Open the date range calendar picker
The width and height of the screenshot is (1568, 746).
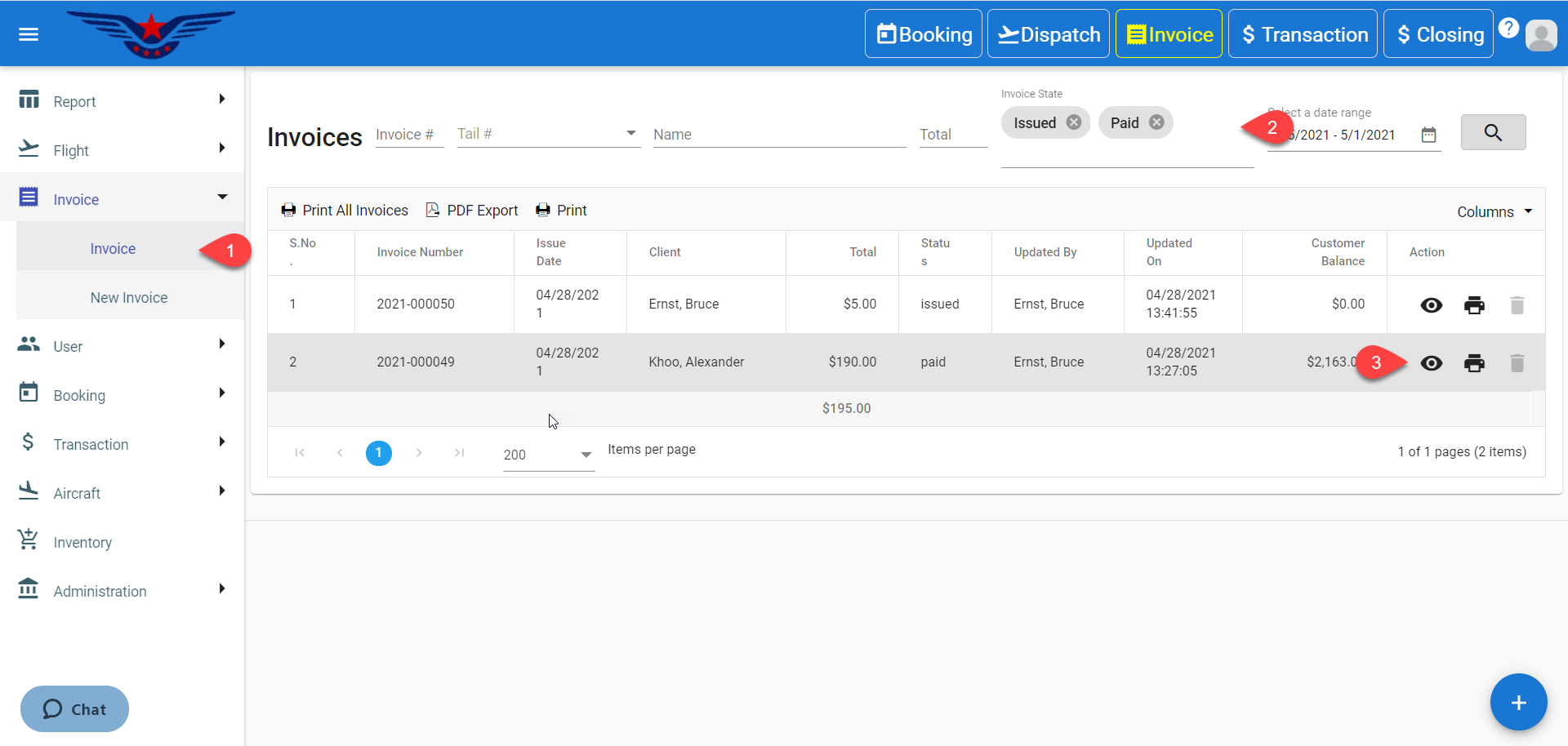click(1428, 135)
